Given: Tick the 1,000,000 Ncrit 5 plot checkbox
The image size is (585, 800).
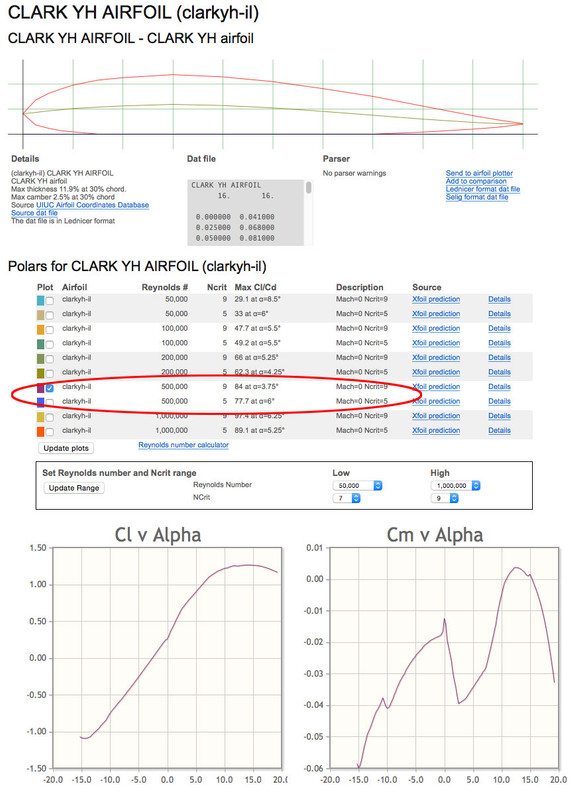Looking at the screenshot, I should click(49, 432).
